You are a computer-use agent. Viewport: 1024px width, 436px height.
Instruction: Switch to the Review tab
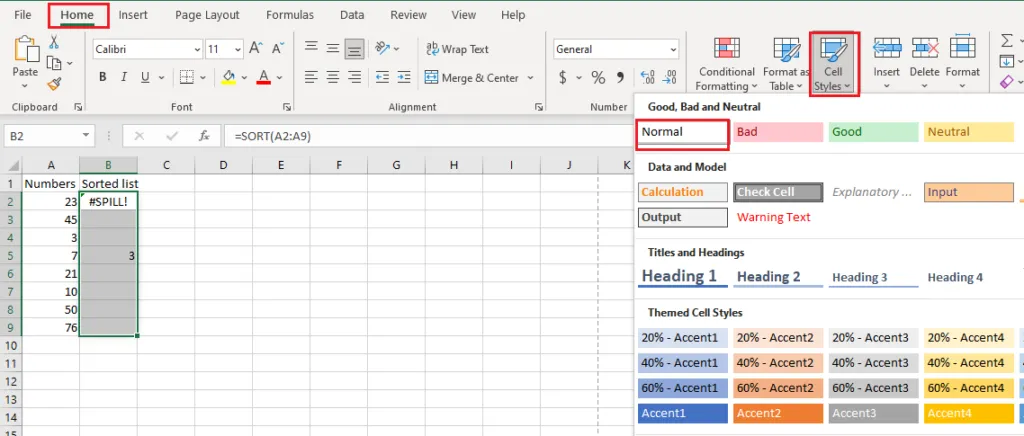410,14
